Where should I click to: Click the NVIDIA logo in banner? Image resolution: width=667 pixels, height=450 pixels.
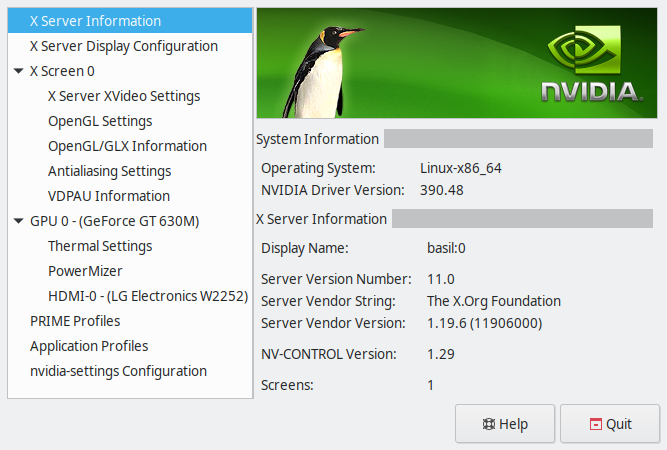(590, 67)
